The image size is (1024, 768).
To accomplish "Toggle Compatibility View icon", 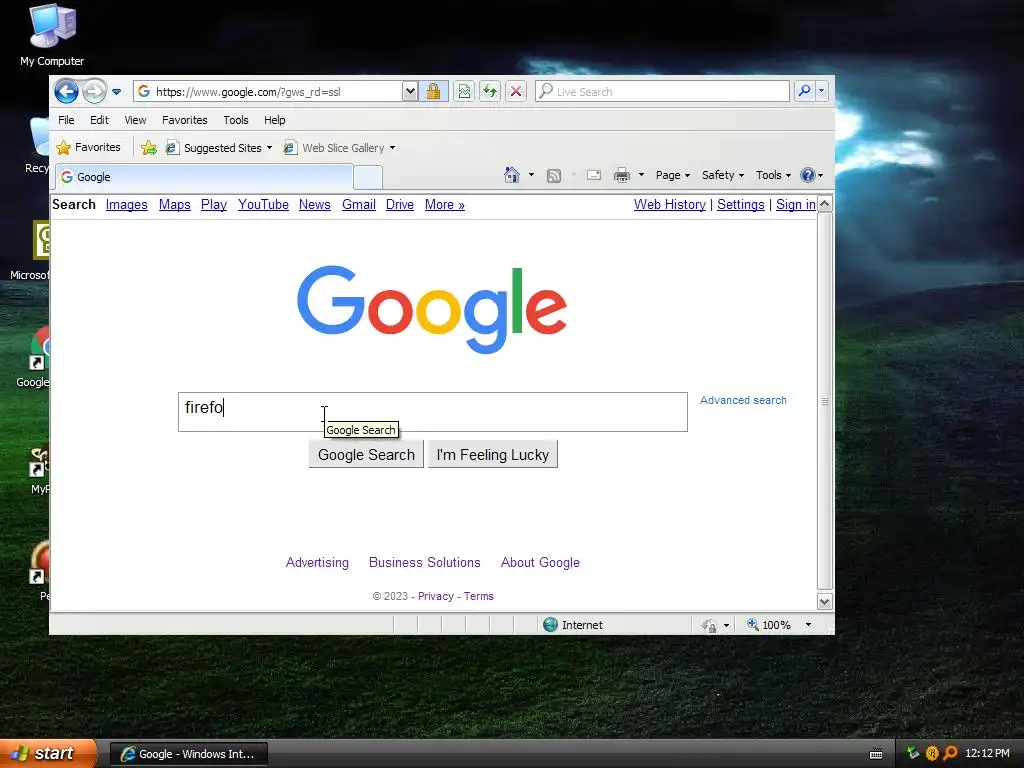I will point(464,91).
